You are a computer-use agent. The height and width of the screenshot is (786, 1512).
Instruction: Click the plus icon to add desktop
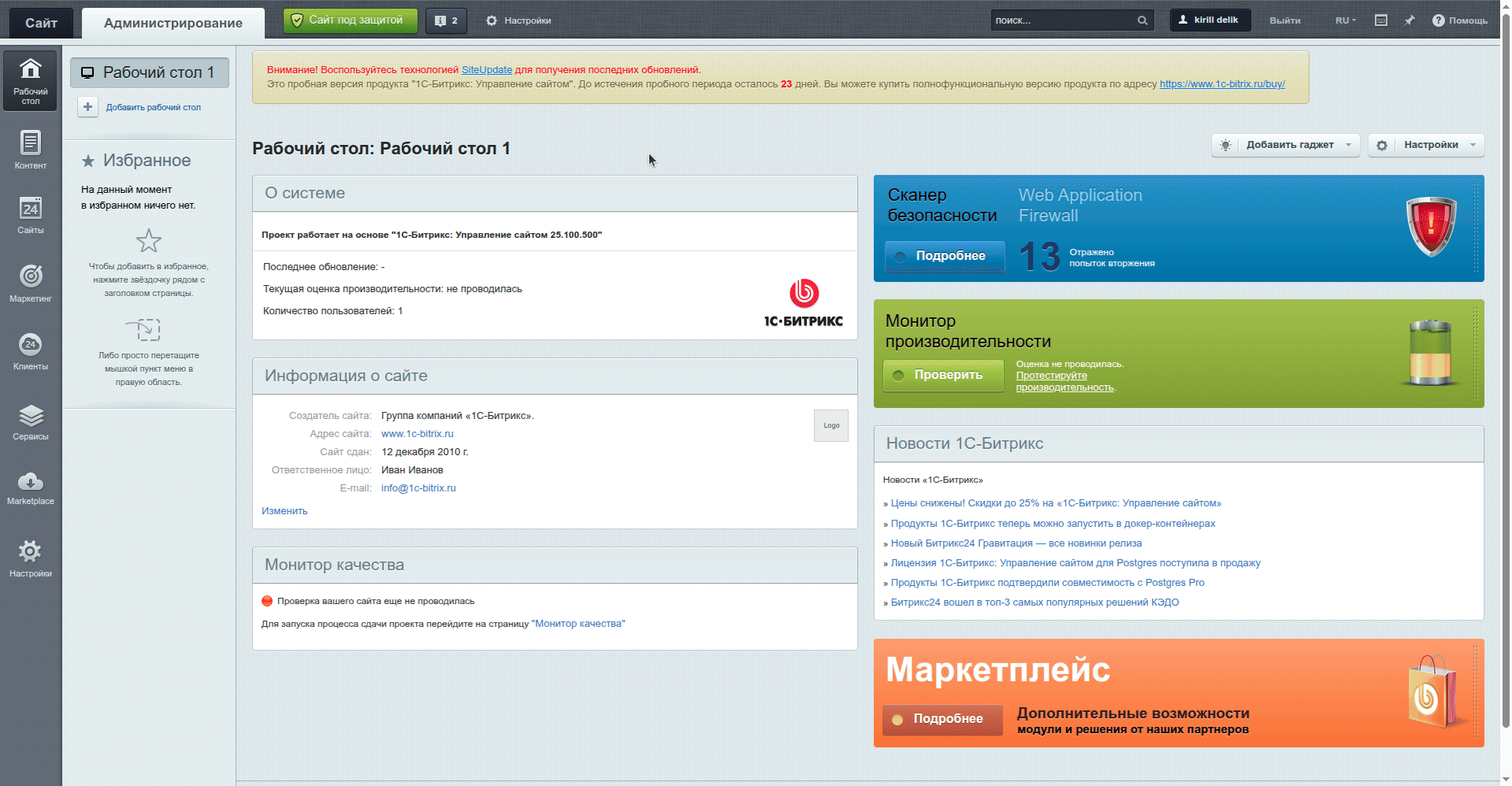(x=87, y=107)
